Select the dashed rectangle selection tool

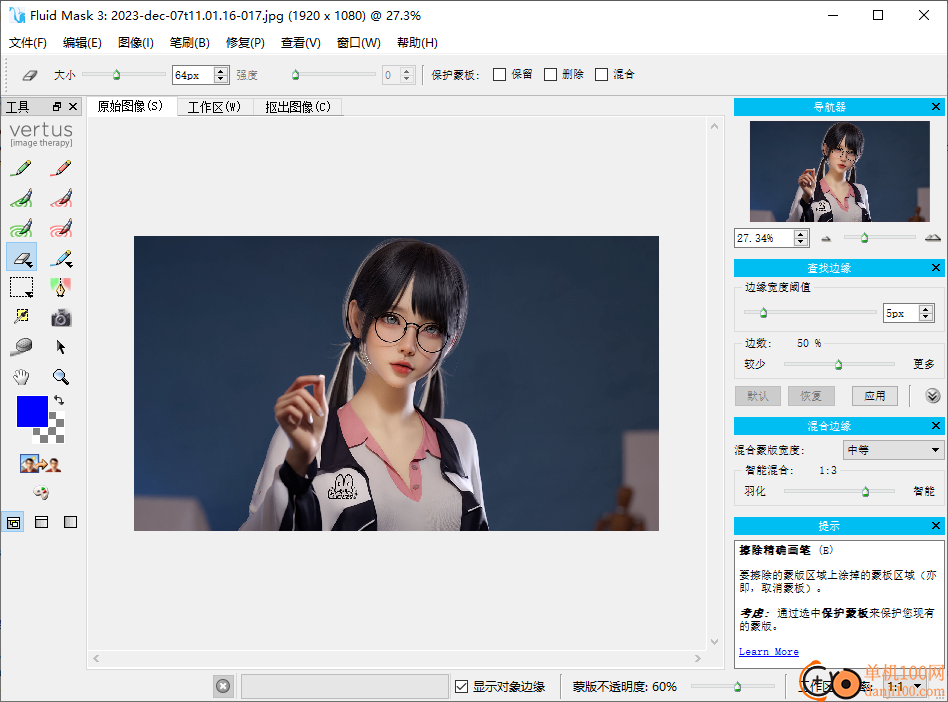21,287
